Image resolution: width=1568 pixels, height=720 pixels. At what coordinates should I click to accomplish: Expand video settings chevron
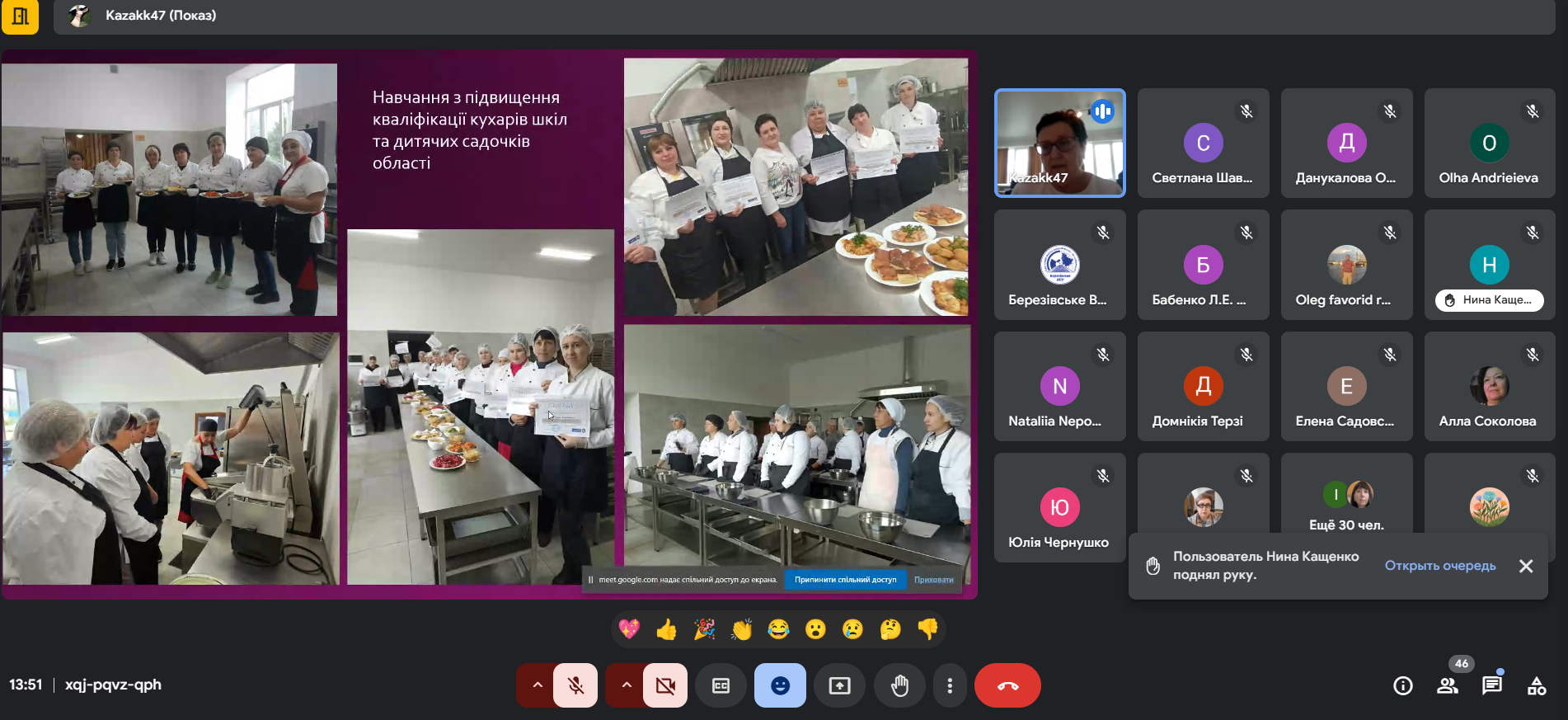pos(627,685)
